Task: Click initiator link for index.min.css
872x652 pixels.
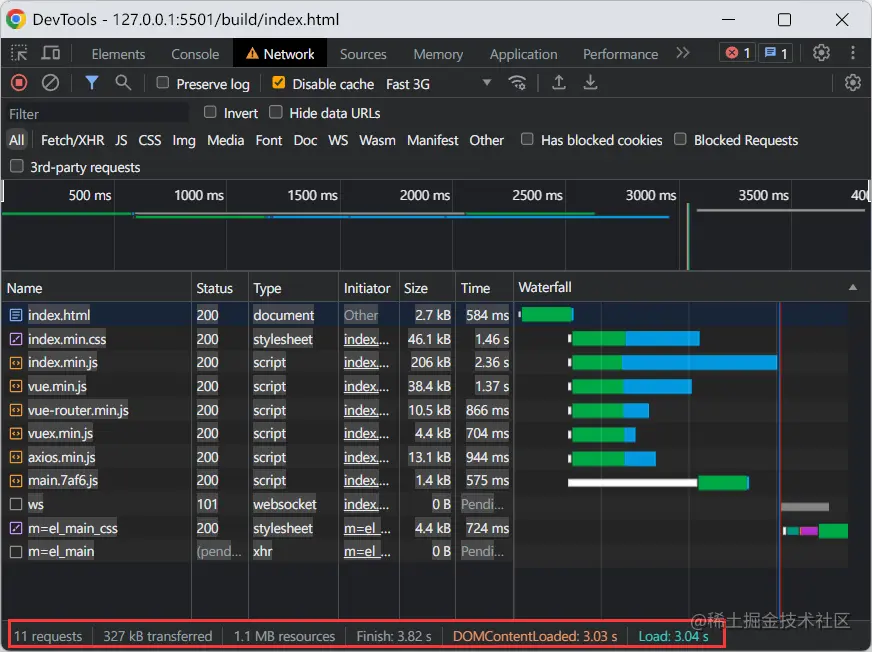Action: (366, 339)
